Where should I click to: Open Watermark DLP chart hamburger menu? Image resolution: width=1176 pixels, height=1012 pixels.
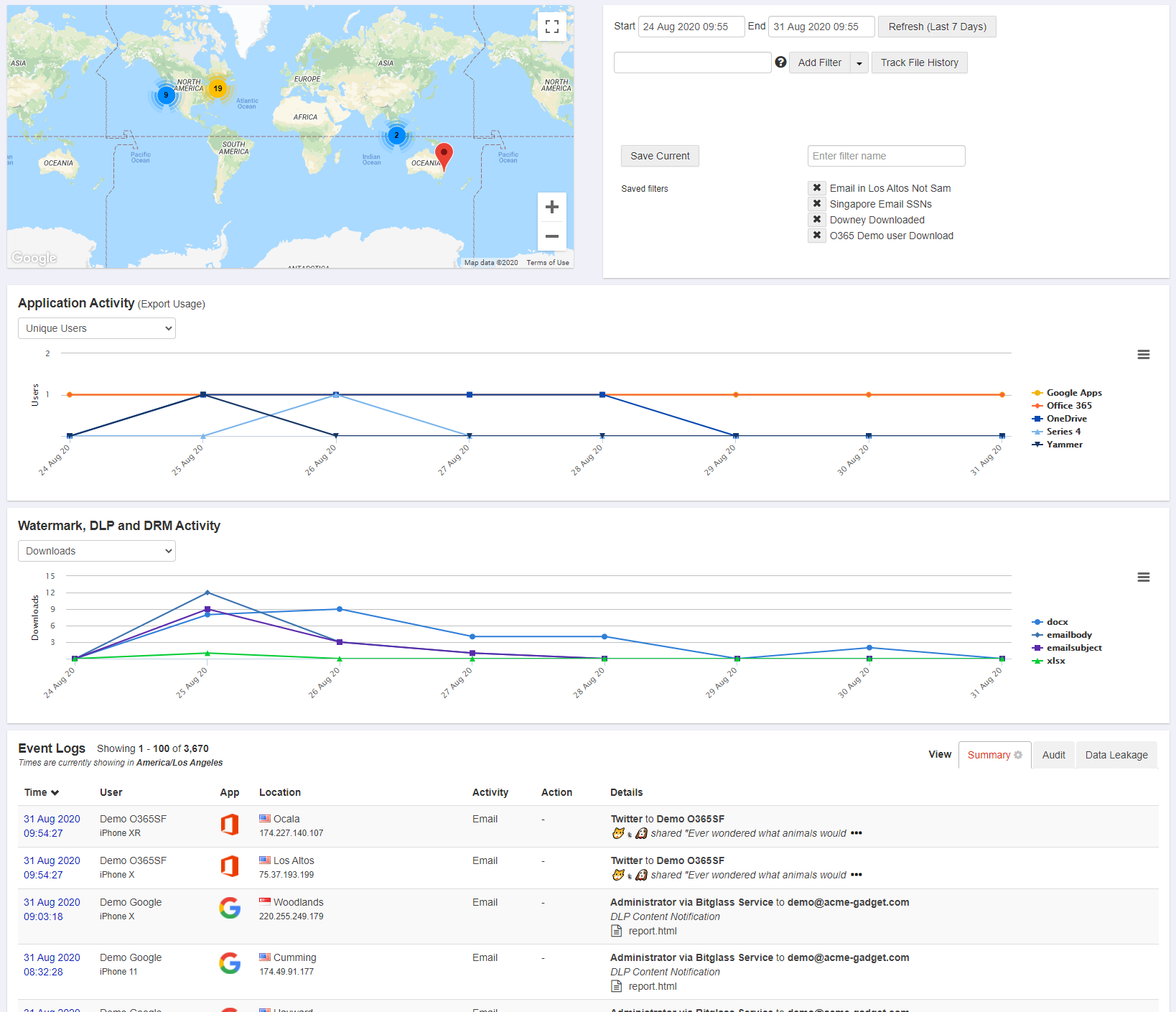(1143, 577)
